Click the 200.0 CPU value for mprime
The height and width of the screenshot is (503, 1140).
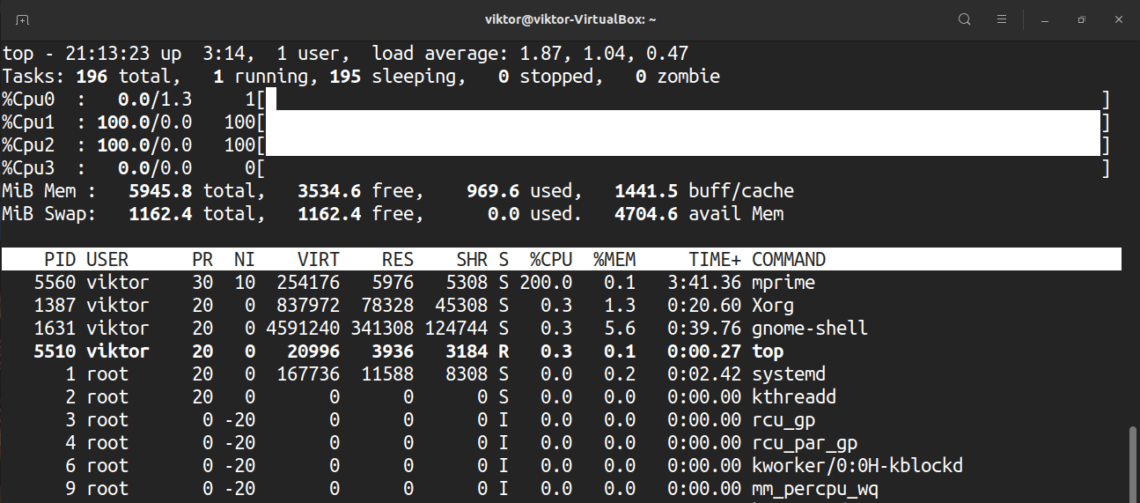[545, 282]
